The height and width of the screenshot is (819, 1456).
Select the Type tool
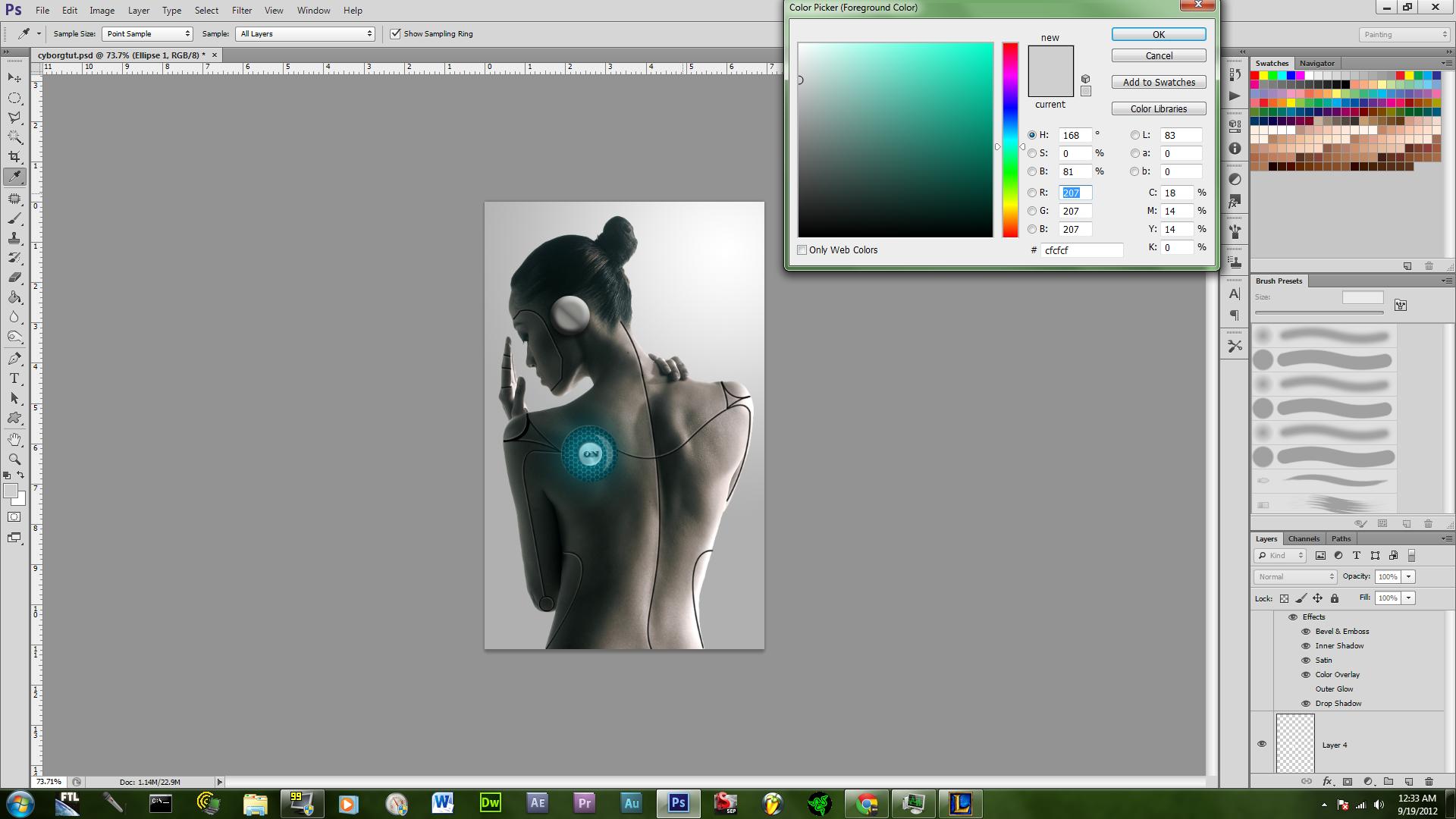point(14,378)
